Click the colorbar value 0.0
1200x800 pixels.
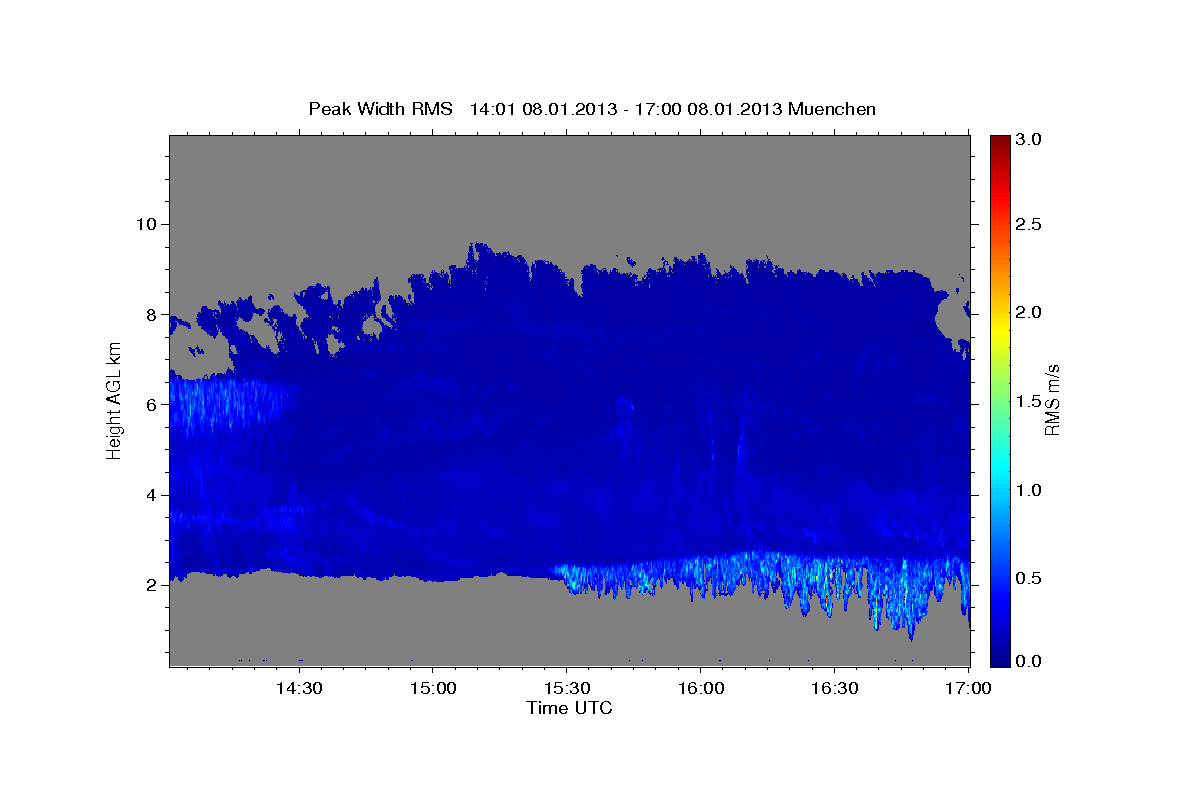[1030, 661]
